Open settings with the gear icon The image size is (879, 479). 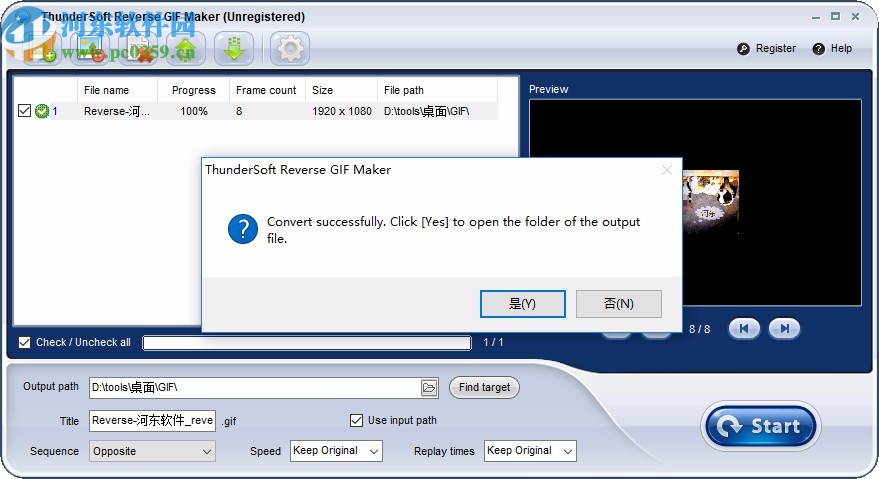point(290,48)
